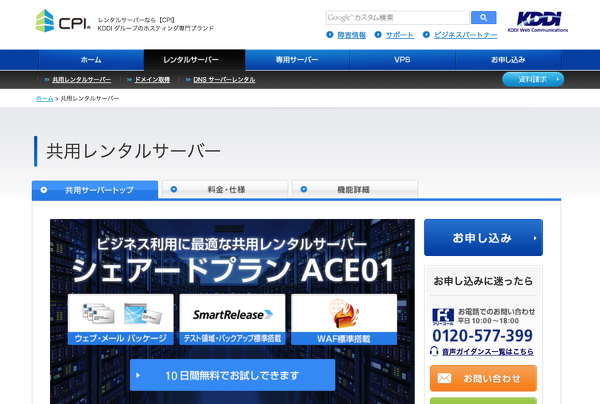The image size is (600, 404).
Task: Click the circle icon on 料金・仕様 tab
Action: (174, 189)
